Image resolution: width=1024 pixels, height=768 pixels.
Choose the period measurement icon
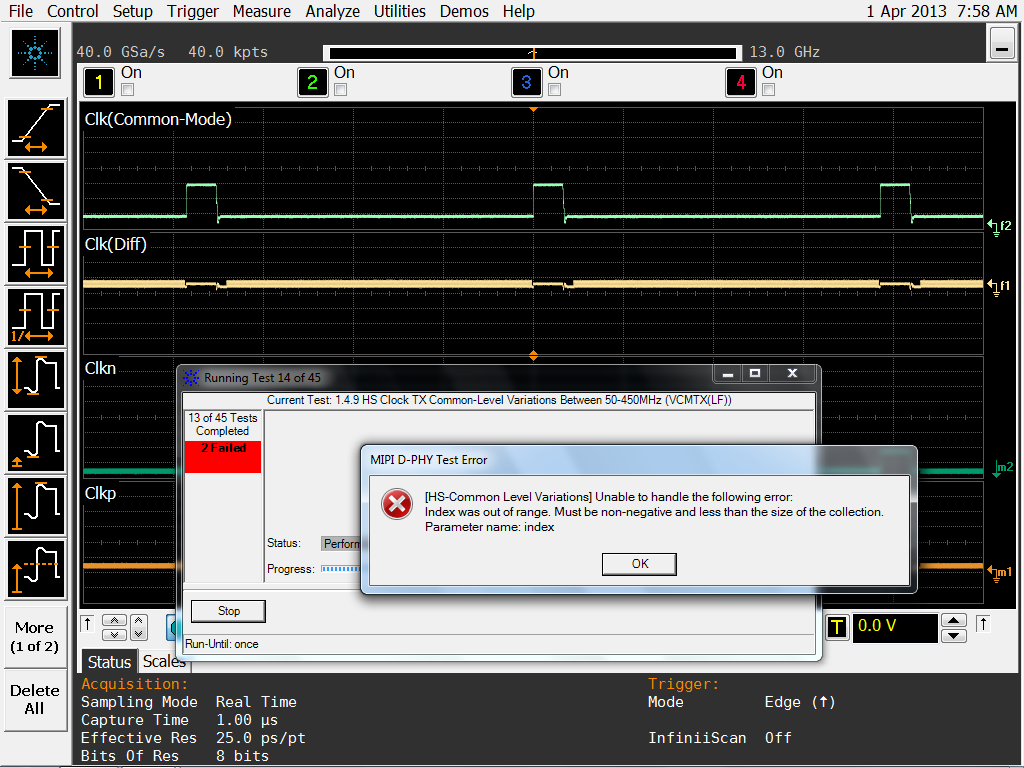(36, 253)
